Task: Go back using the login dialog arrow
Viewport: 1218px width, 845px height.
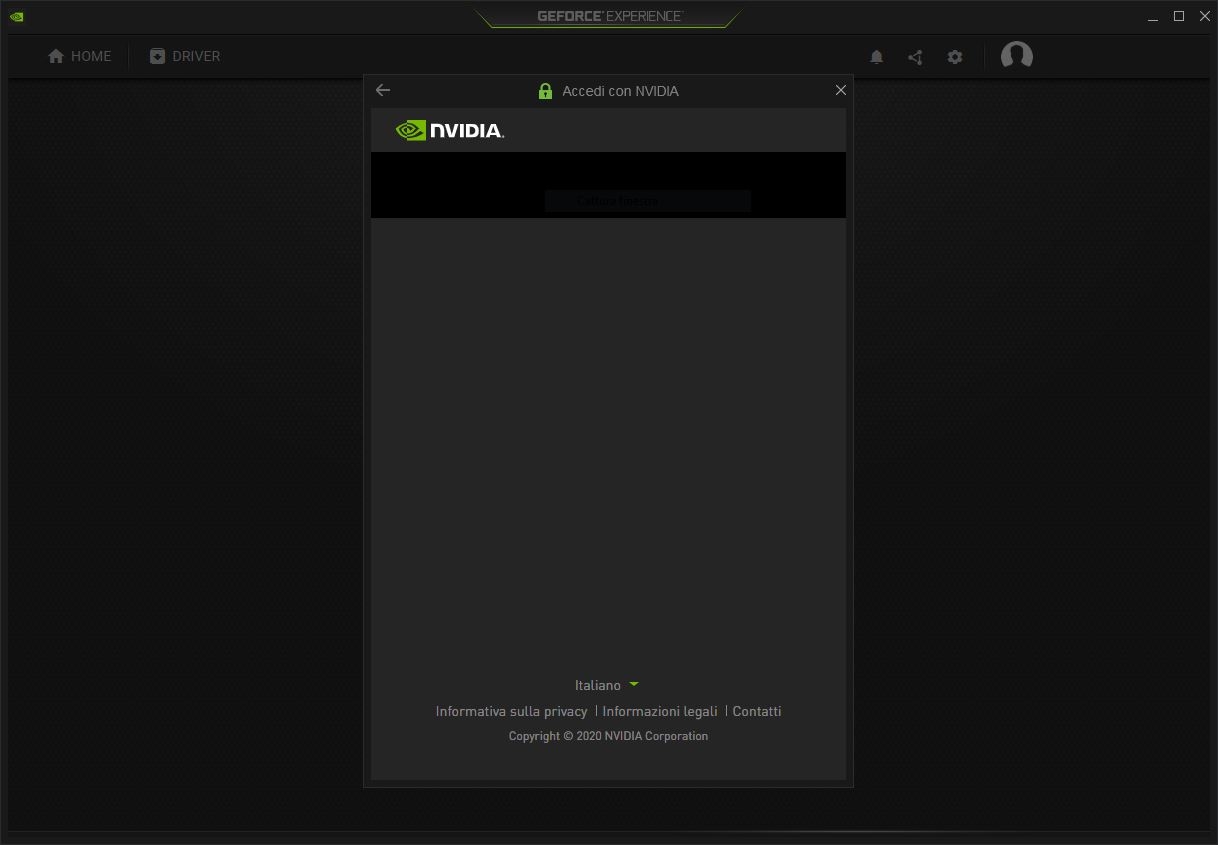Action: (383, 90)
